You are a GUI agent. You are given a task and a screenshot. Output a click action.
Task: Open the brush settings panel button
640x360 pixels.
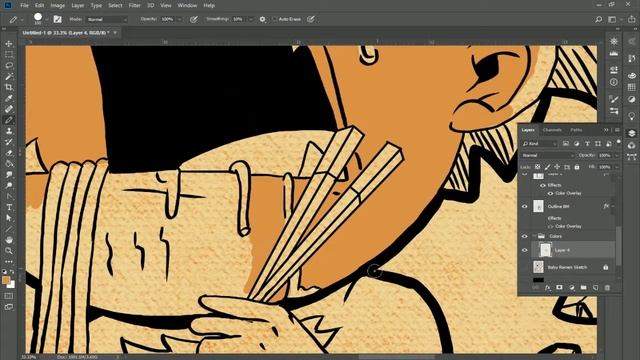(58, 19)
